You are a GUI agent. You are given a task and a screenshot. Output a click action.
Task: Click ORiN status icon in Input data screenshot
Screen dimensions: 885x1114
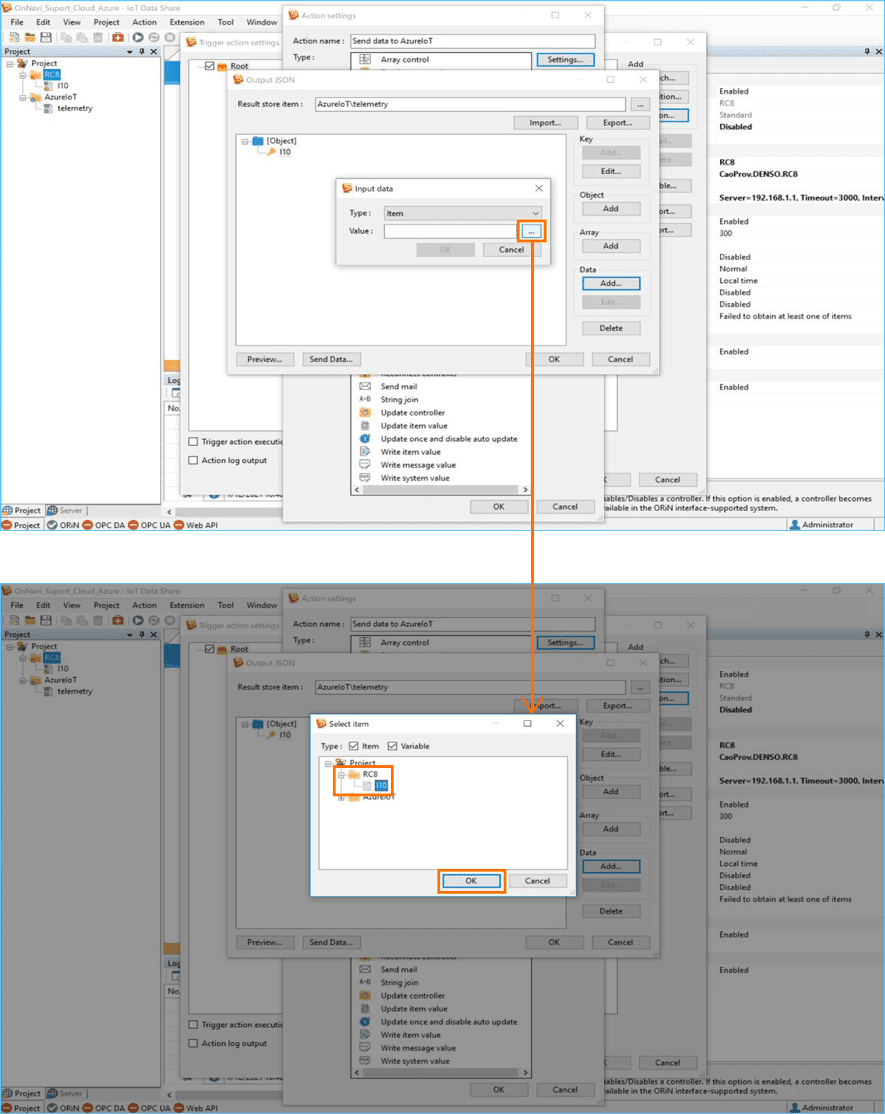pos(52,525)
